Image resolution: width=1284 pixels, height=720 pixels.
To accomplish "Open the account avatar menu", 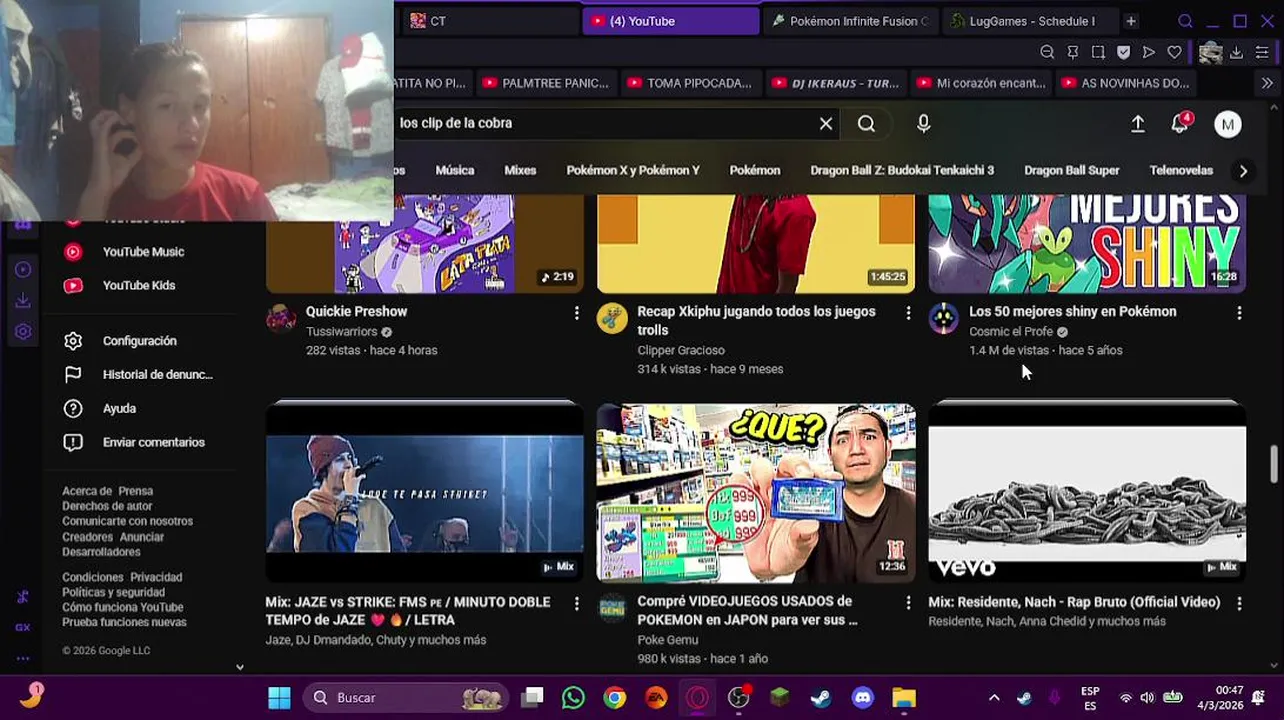I will coord(1227,124).
